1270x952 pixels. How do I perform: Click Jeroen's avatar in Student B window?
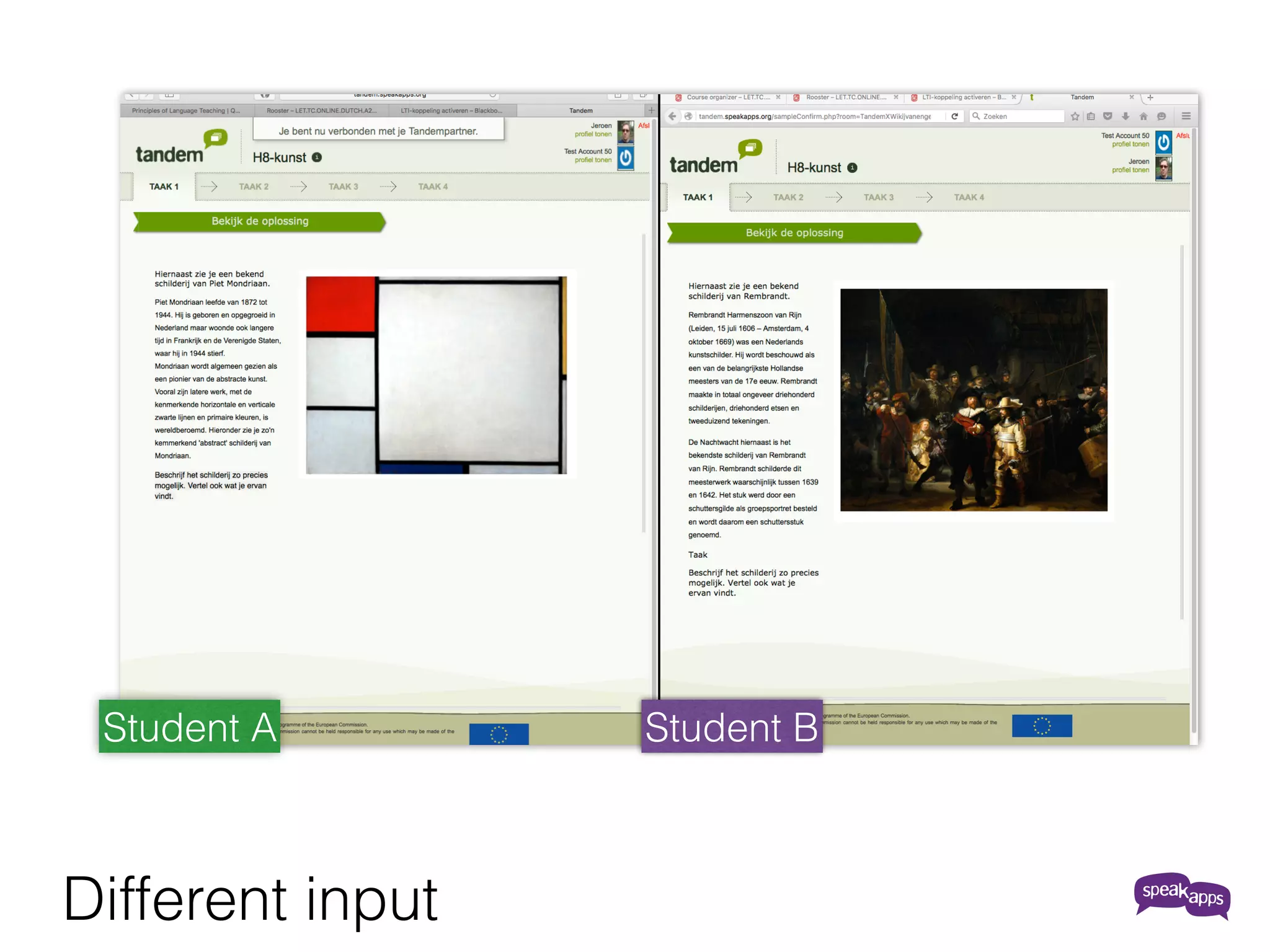pyautogui.click(x=1163, y=168)
